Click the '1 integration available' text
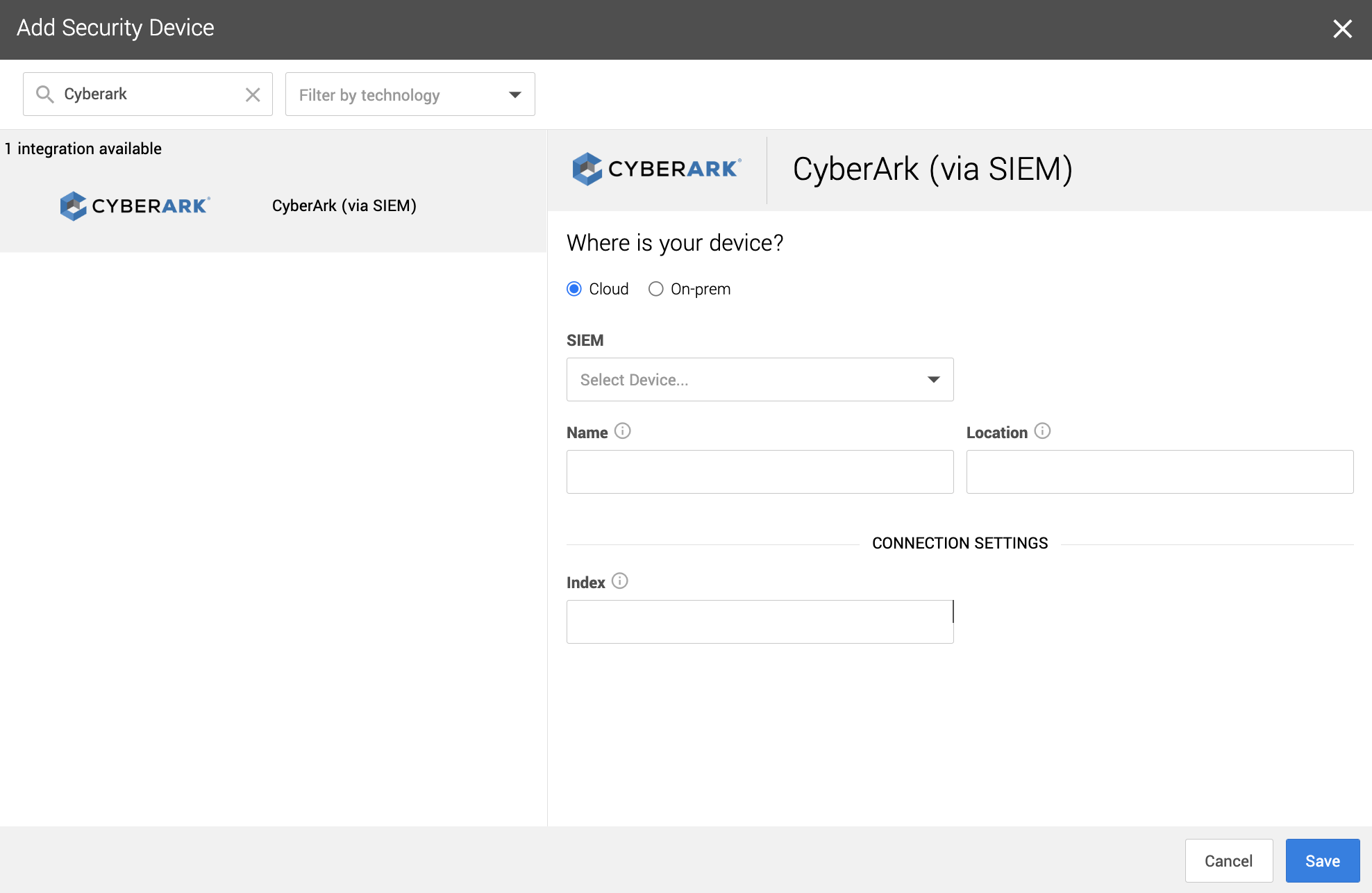The width and height of the screenshot is (1372, 893). [x=83, y=149]
